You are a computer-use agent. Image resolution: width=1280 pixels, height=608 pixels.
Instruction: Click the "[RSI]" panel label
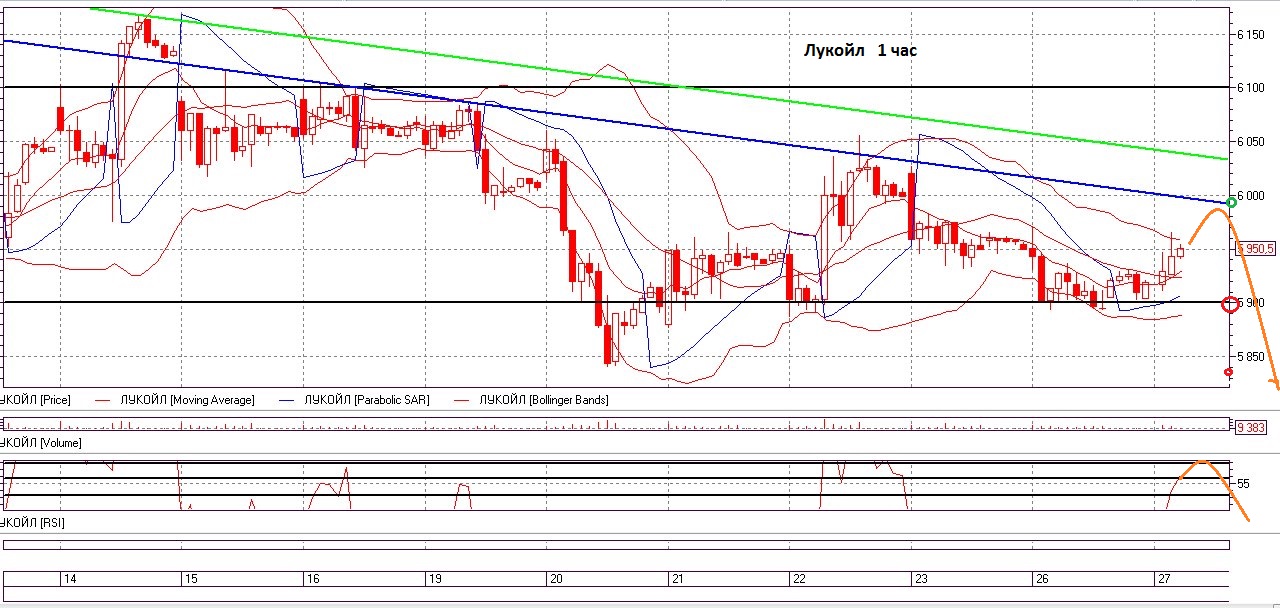[51, 523]
